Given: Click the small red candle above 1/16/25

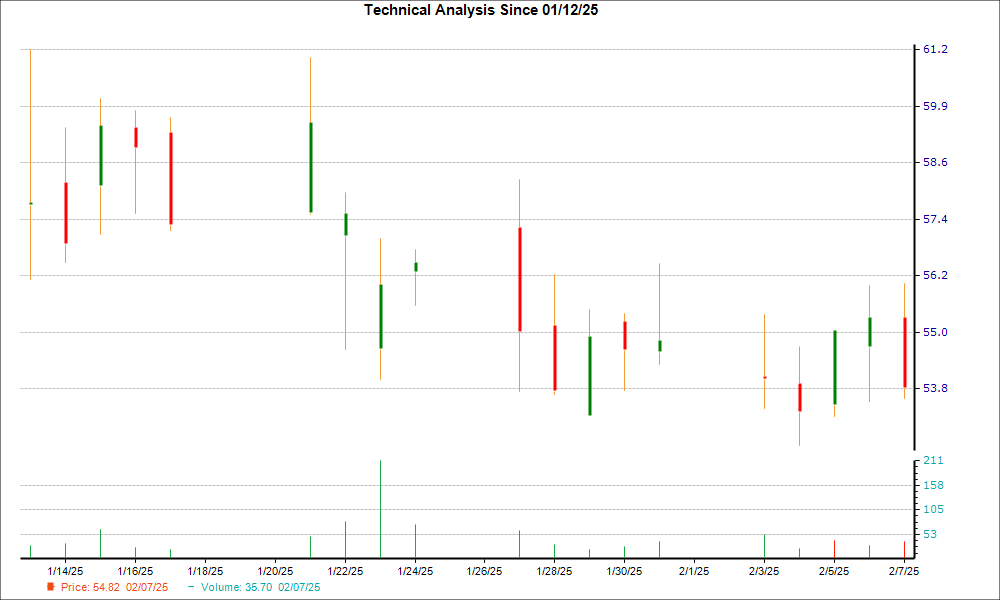Looking at the screenshot, I should (136, 138).
